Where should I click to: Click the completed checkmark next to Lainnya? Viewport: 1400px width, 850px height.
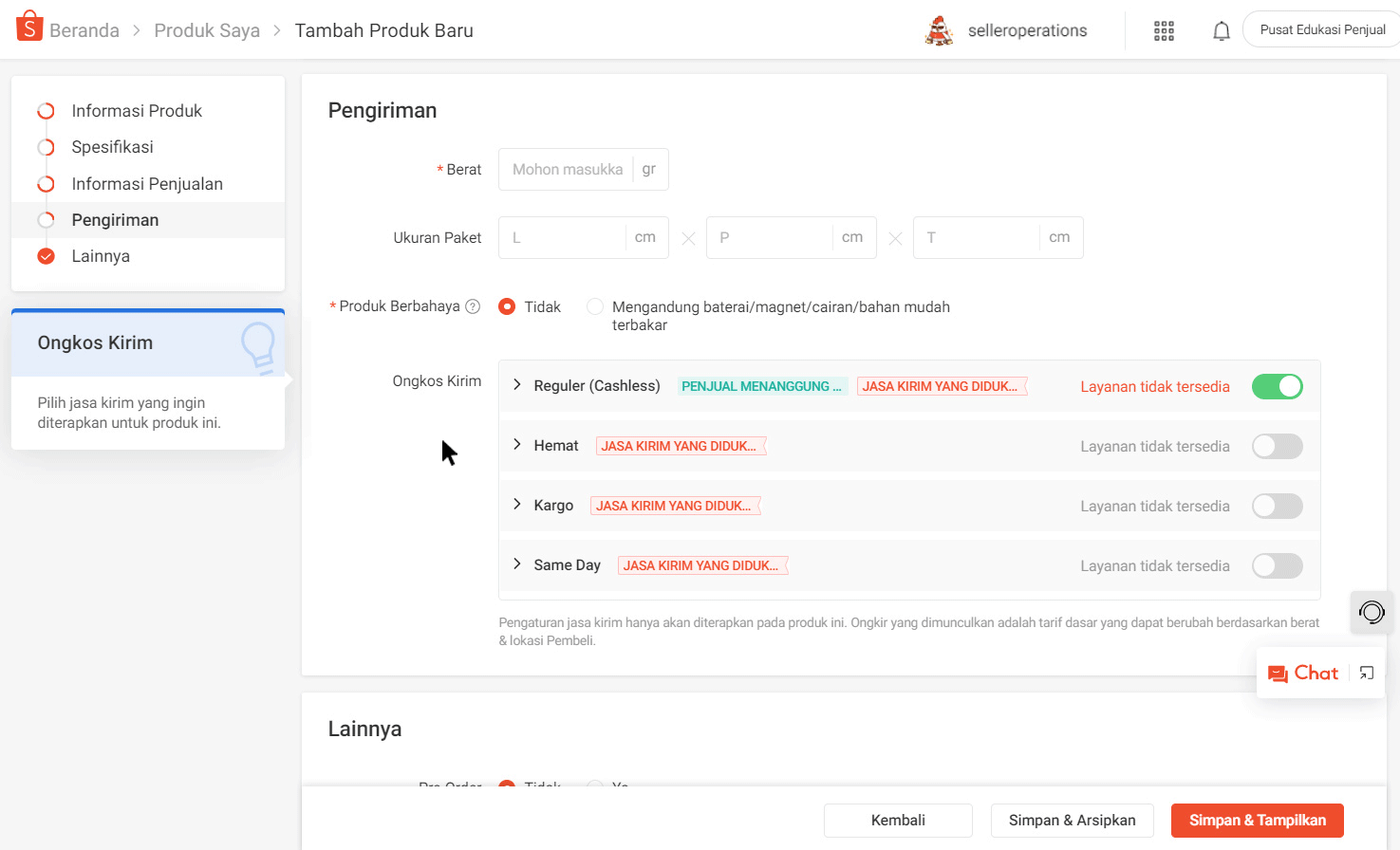(46, 255)
